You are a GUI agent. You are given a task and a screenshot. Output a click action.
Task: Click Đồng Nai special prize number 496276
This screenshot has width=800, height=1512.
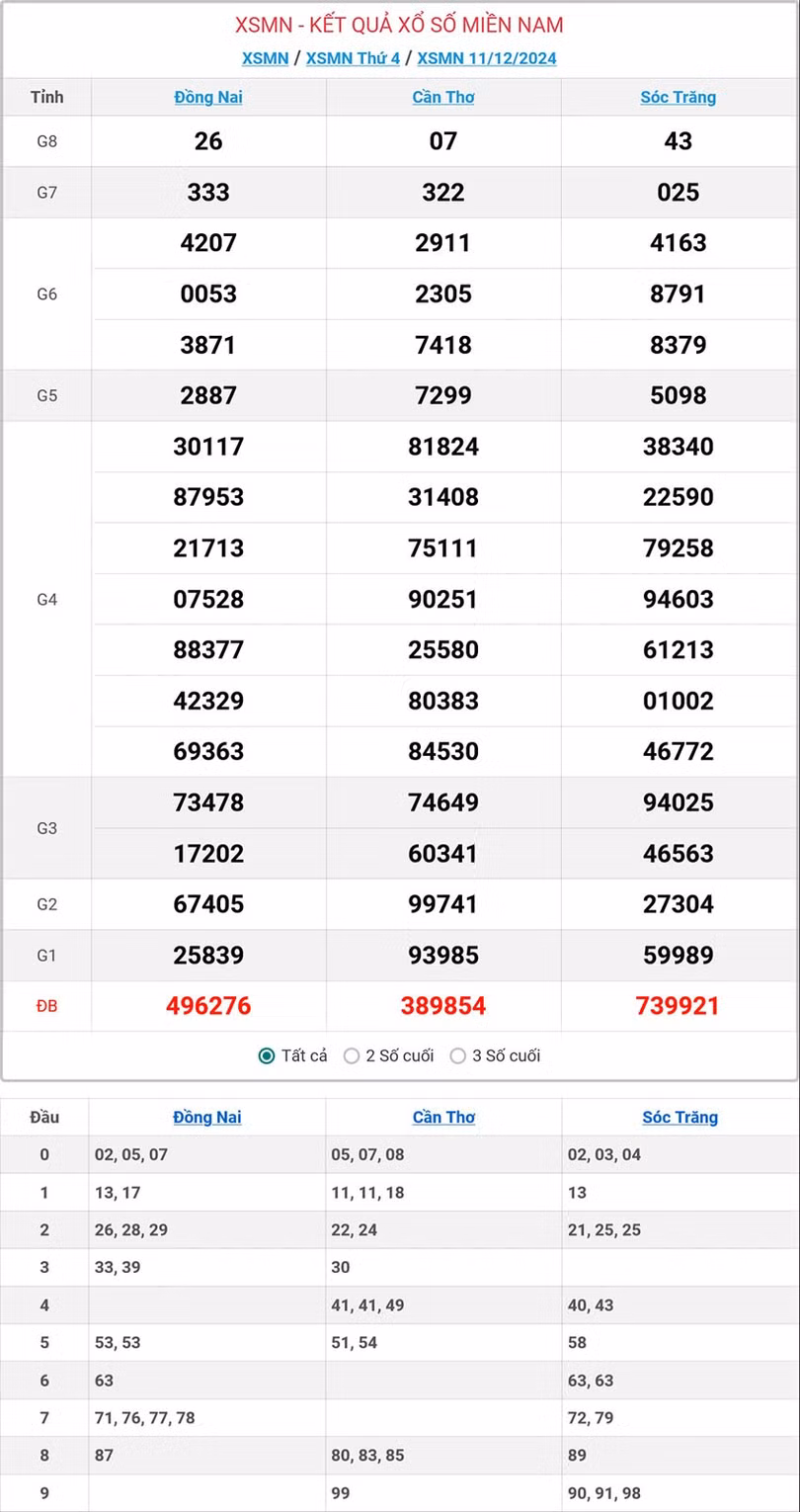(x=208, y=1006)
